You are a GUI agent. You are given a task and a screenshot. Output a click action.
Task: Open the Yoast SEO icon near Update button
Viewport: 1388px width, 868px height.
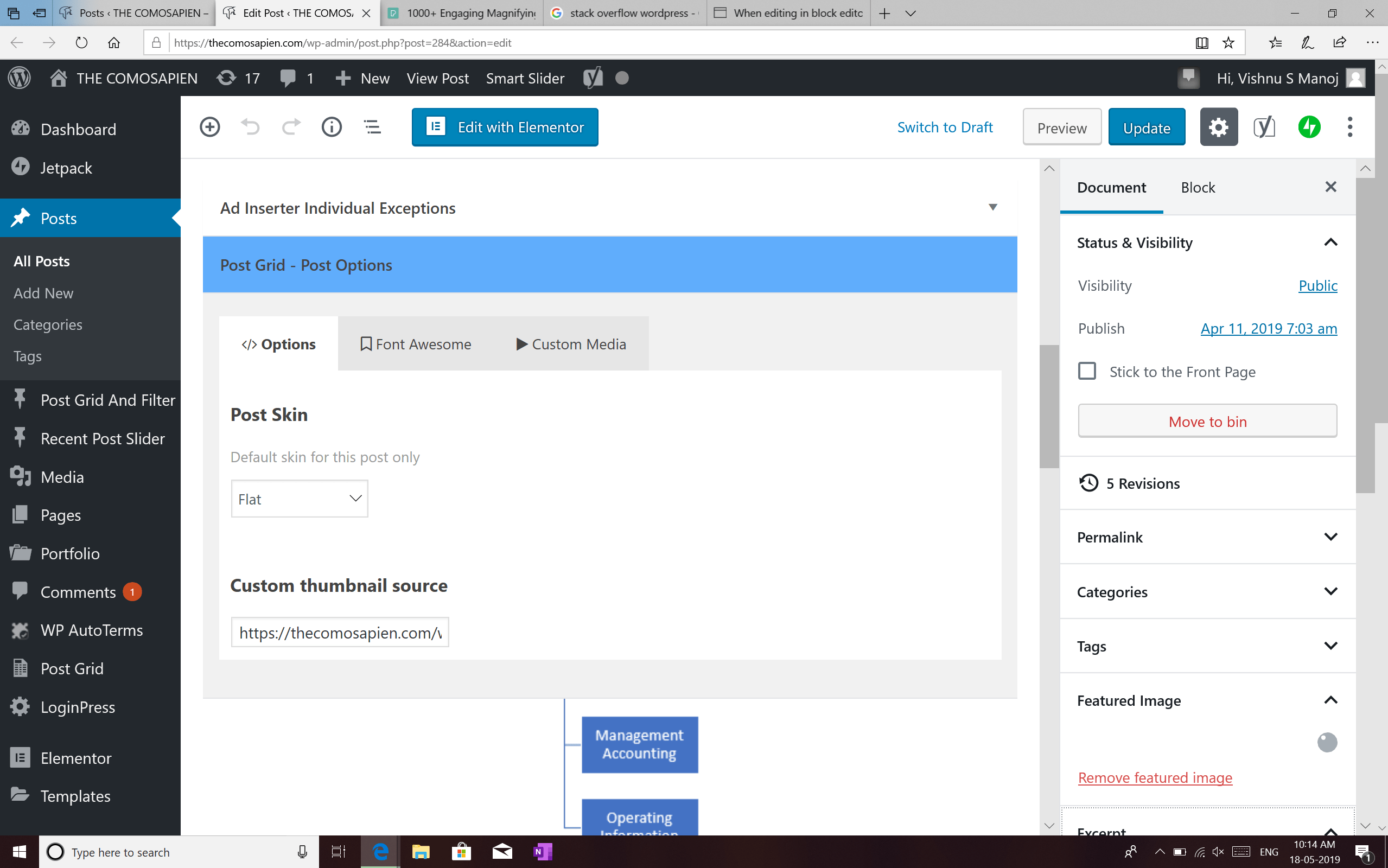click(1265, 127)
